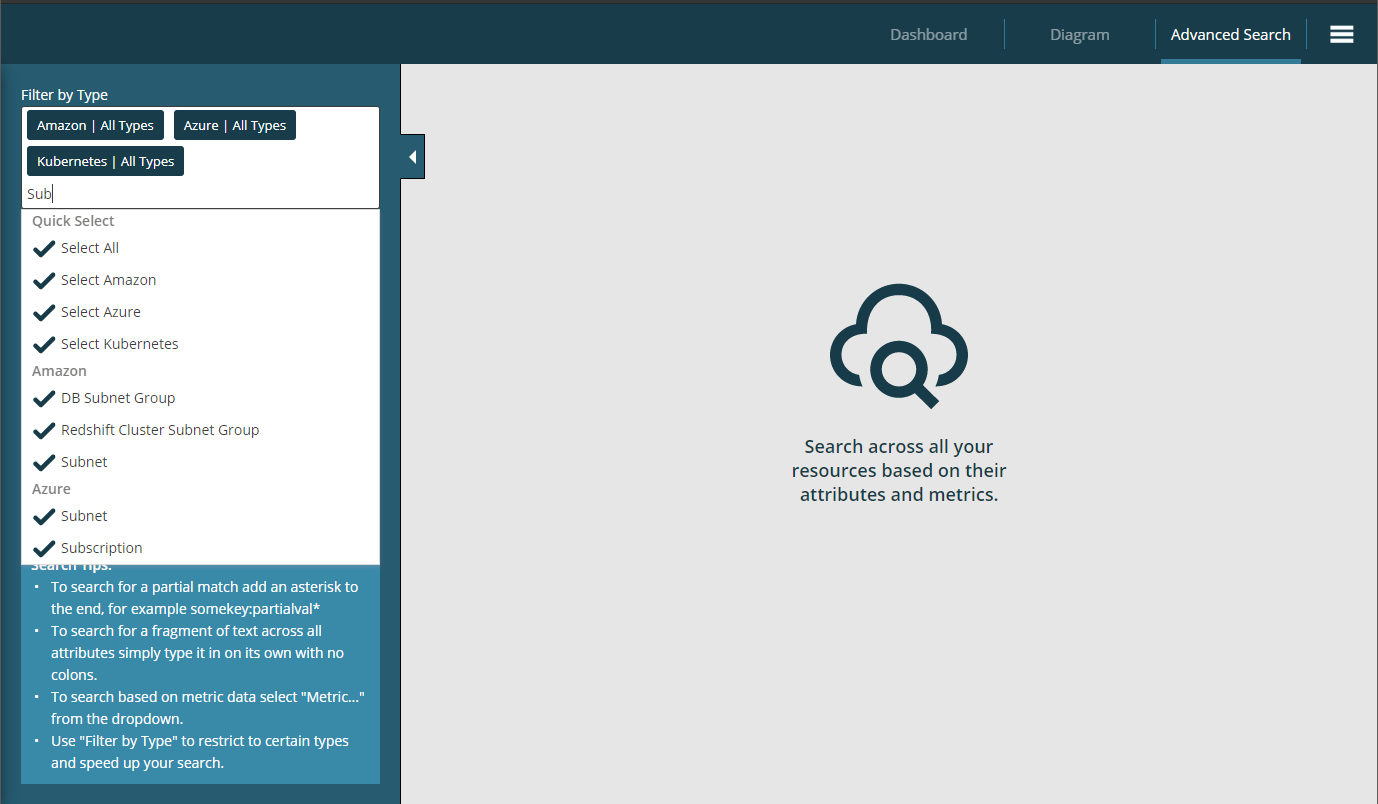Viewport: 1378px width, 804px height.
Task: Click the Kubernetes | All Types tag
Action: [105, 161]
